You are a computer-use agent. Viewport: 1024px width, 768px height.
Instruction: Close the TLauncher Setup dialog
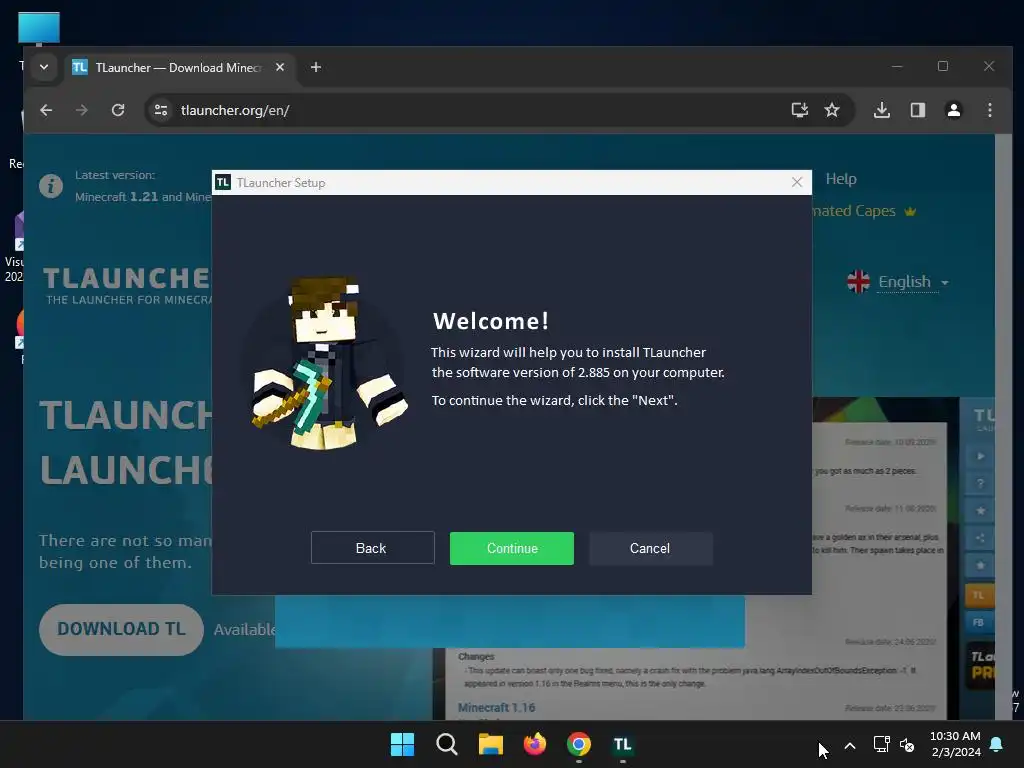797,182
